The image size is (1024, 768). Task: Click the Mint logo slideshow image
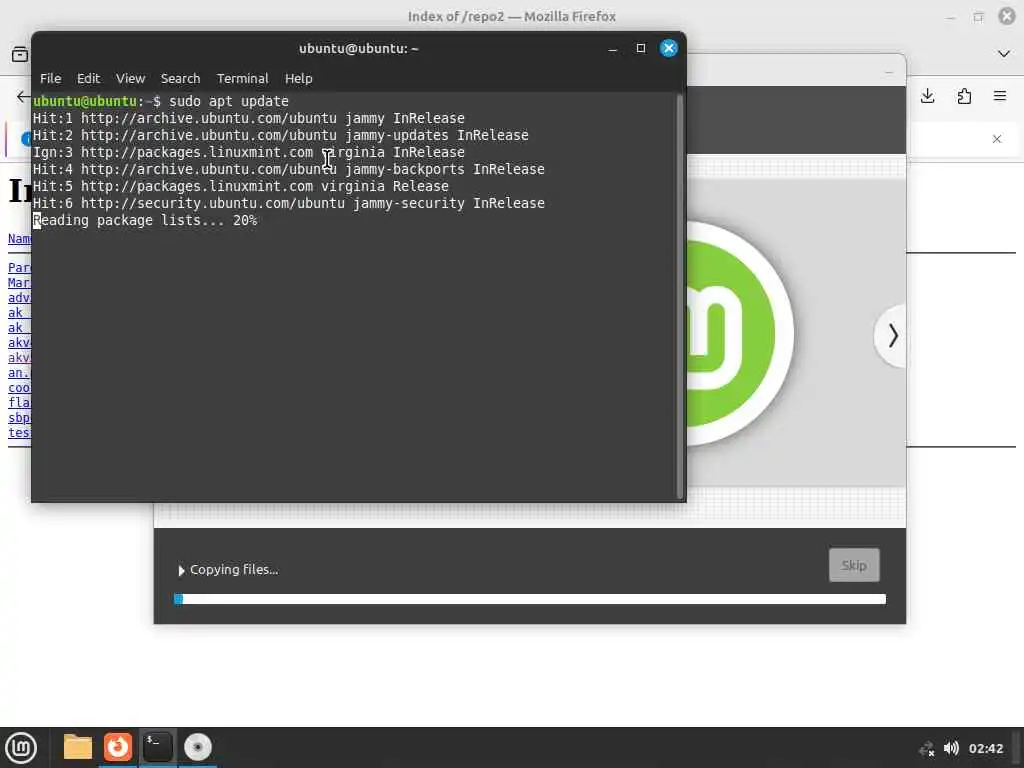(x=740, y=334)
